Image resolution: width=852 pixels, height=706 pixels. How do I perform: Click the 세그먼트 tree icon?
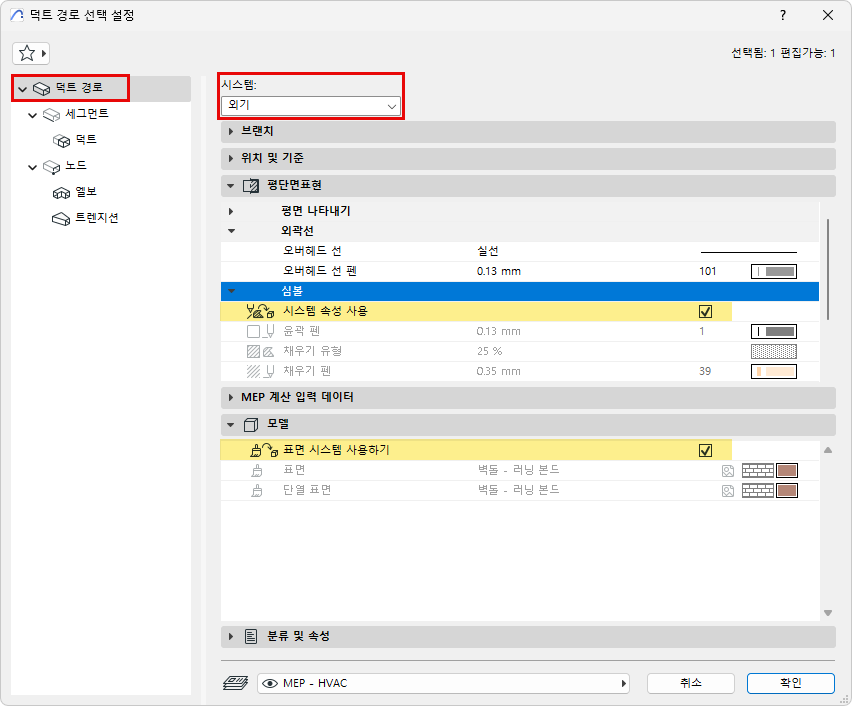tap(52, 115)
